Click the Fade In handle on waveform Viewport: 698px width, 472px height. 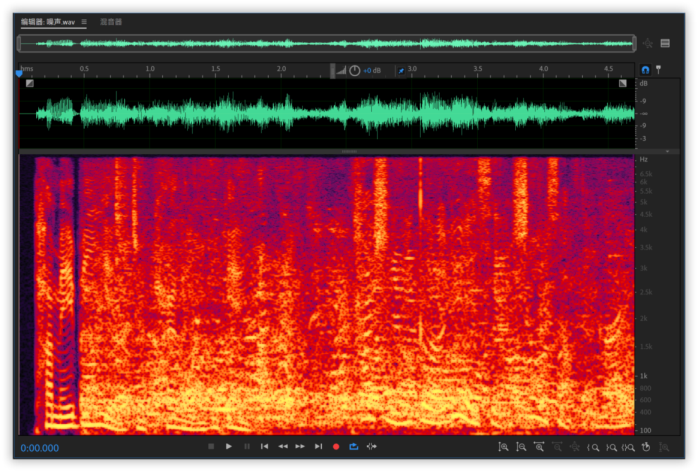tap(30, 83)
